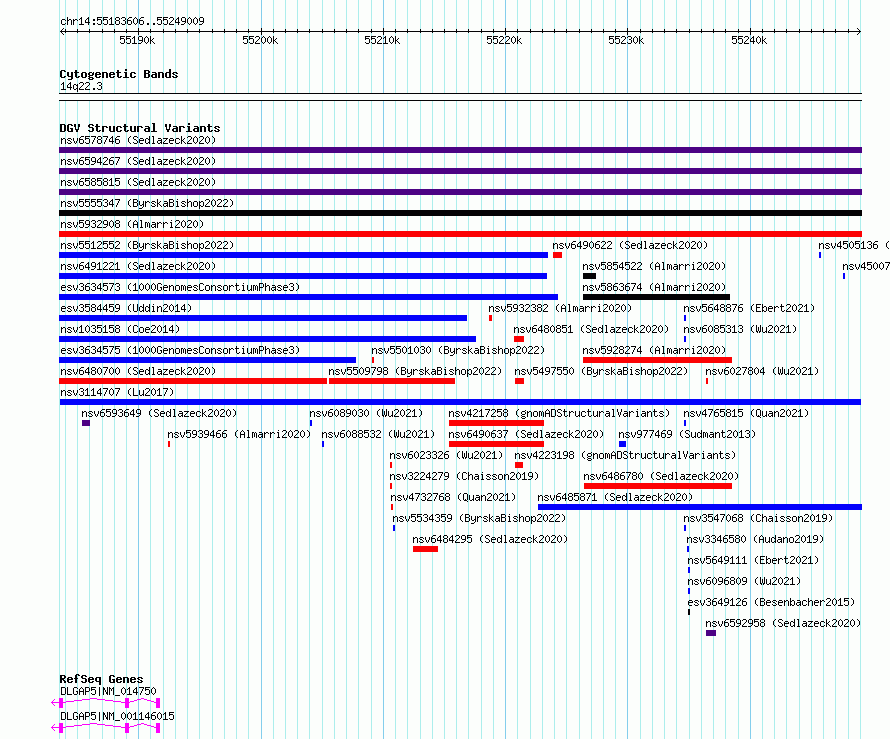Open nsv6027804 (Wu2021) variant label

point(762,371)
